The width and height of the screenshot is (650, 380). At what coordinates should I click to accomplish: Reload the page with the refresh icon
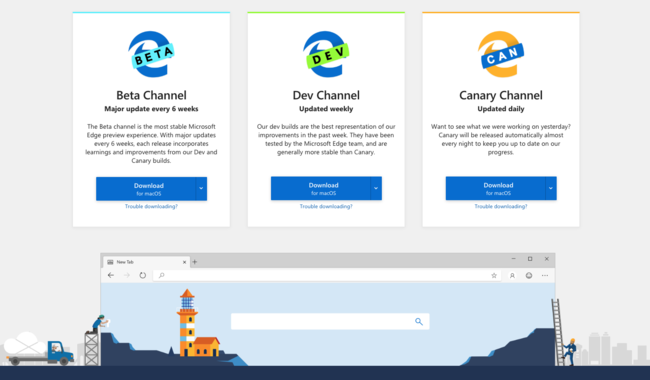(x=143, y=275)
